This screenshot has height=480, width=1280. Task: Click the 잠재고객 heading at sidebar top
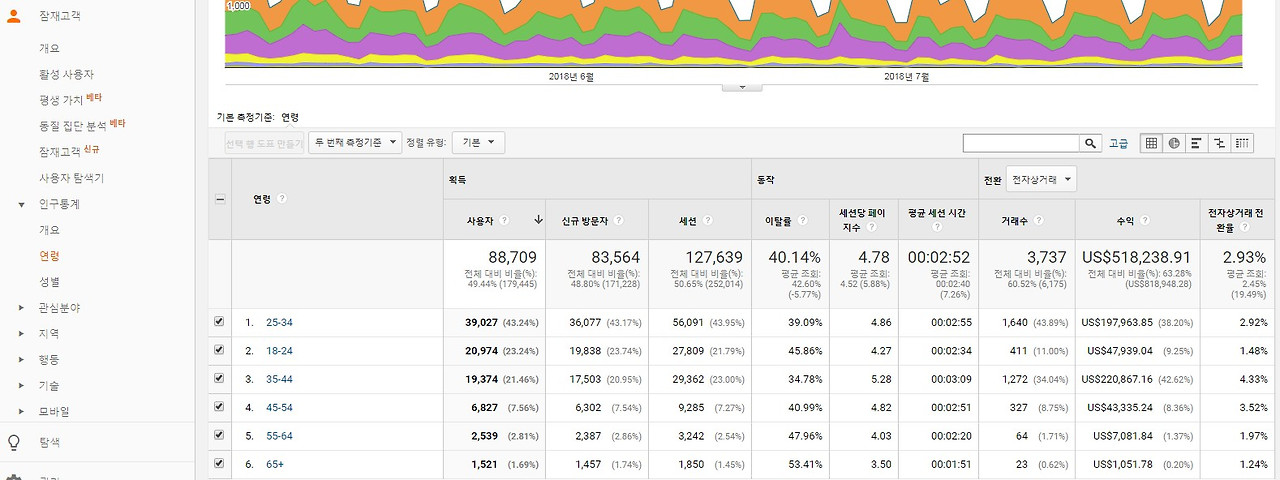(x=60, y=15)
